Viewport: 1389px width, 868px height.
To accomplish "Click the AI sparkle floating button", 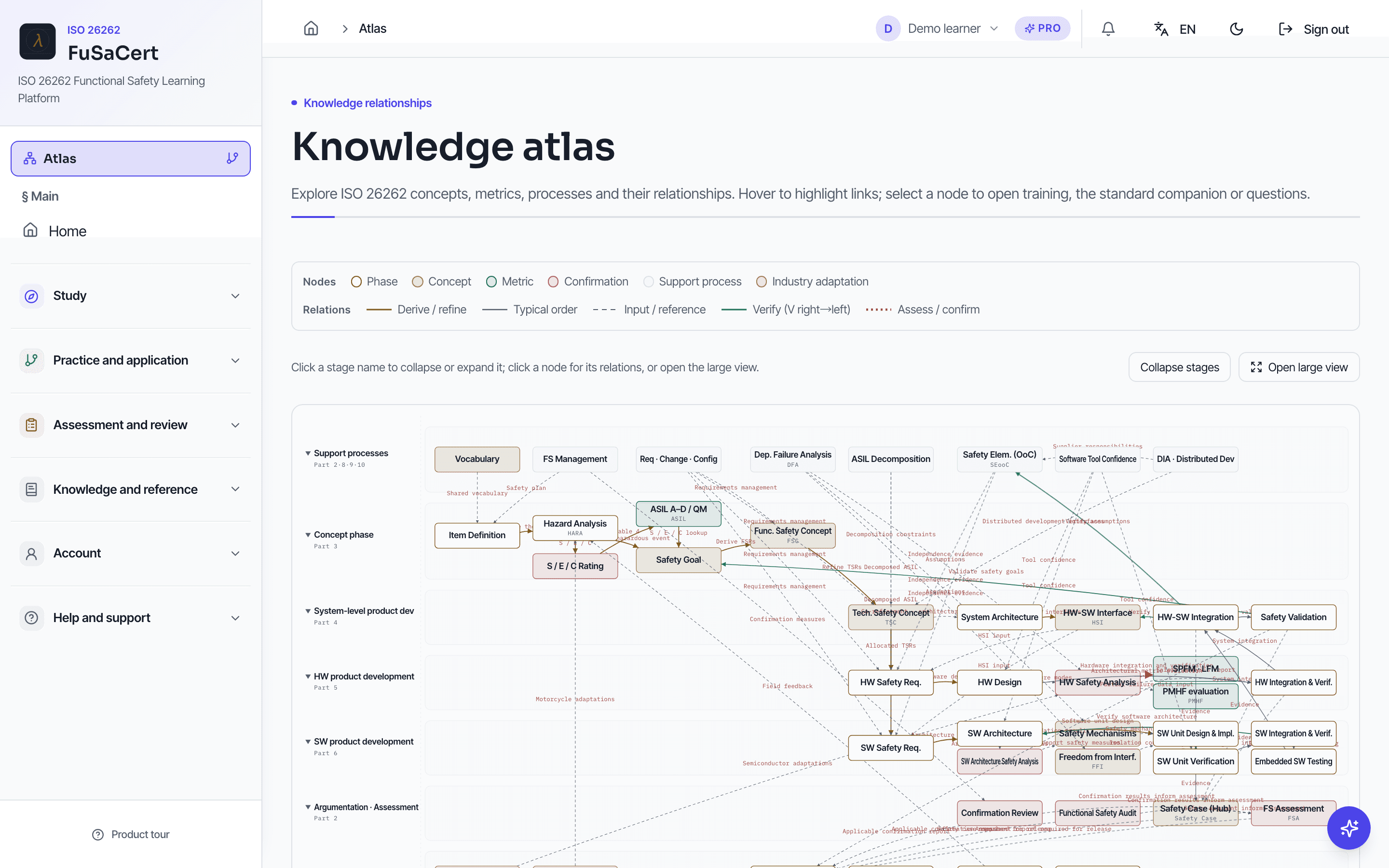I will tap(1348, 827).
